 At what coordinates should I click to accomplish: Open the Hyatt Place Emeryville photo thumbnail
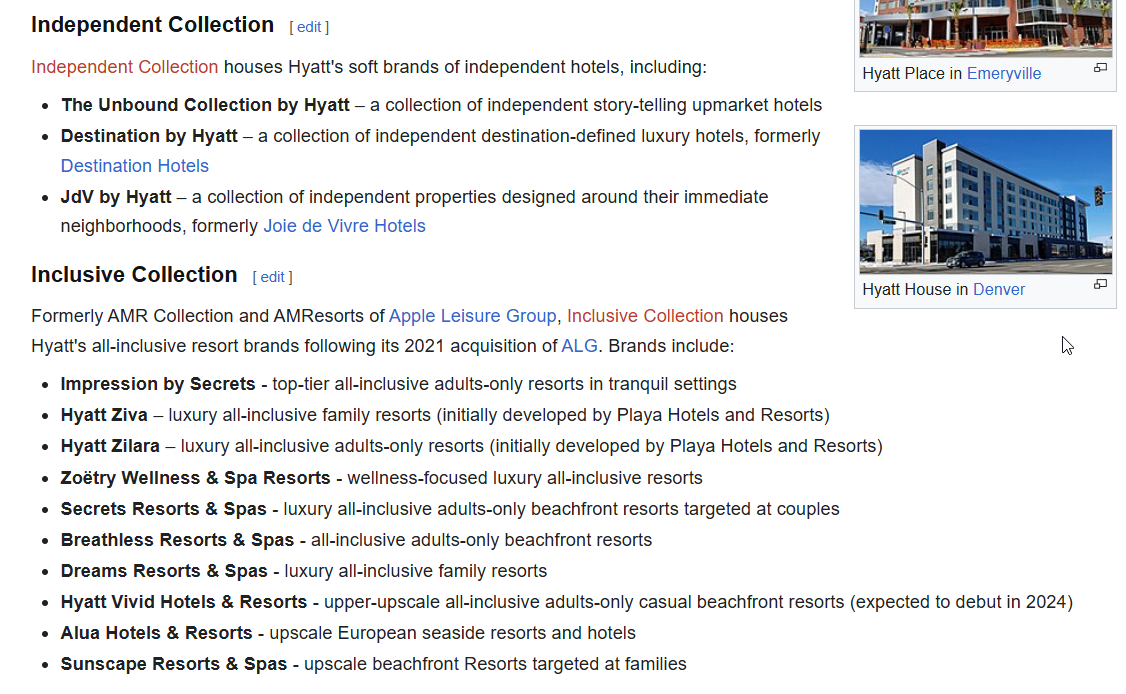tap(985, 28)
